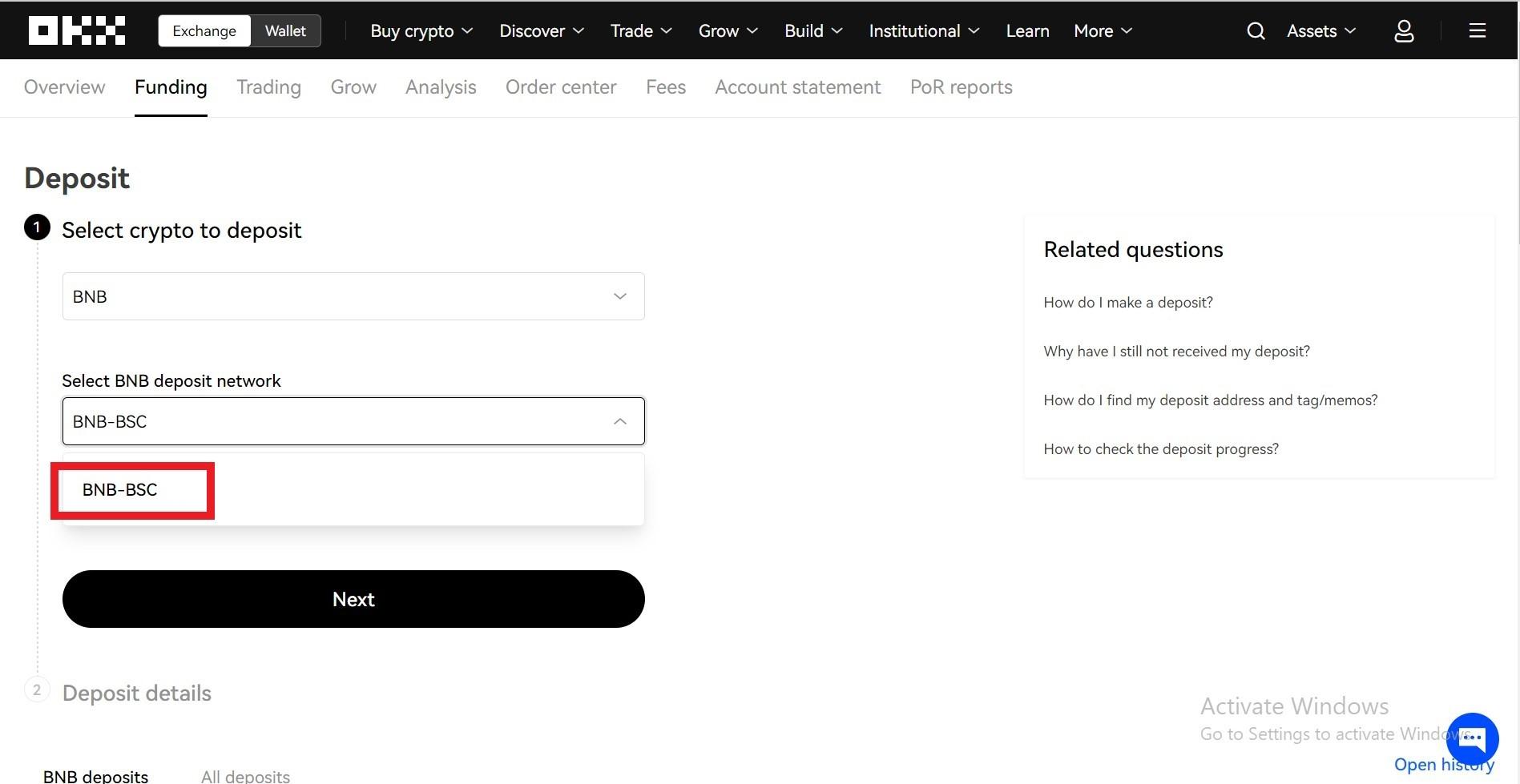
Task: Open the PoR reports tab
Action: coord(961,86)
